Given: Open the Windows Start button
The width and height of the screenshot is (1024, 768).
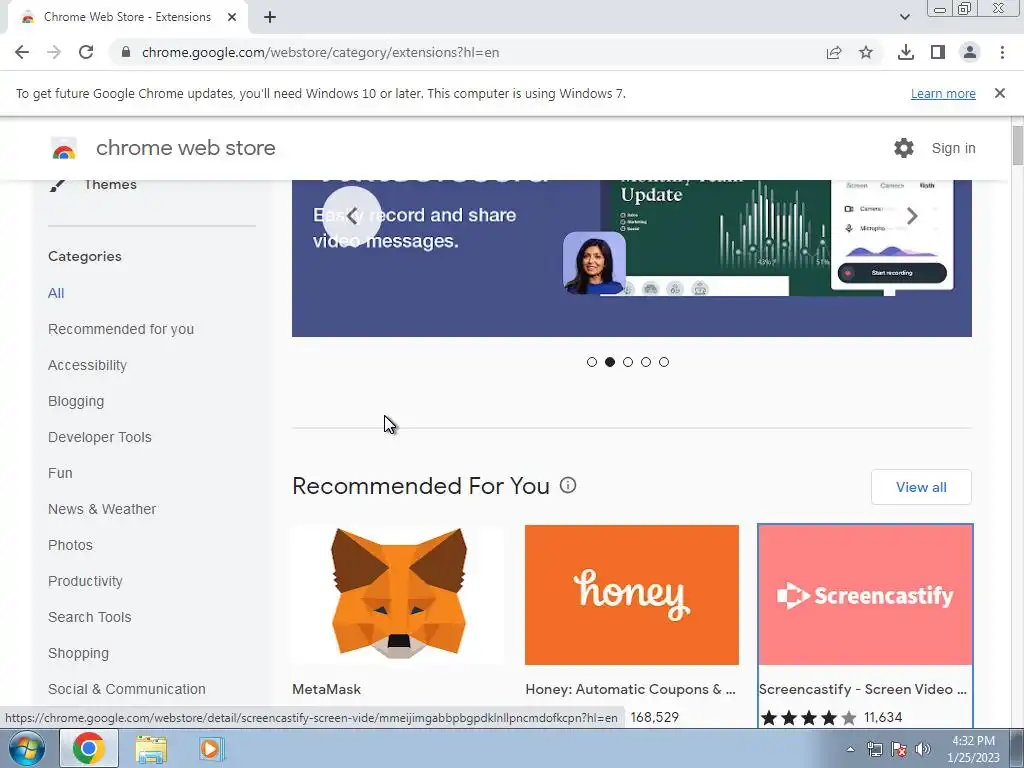Looking at the screenshot, I should 26,748.
